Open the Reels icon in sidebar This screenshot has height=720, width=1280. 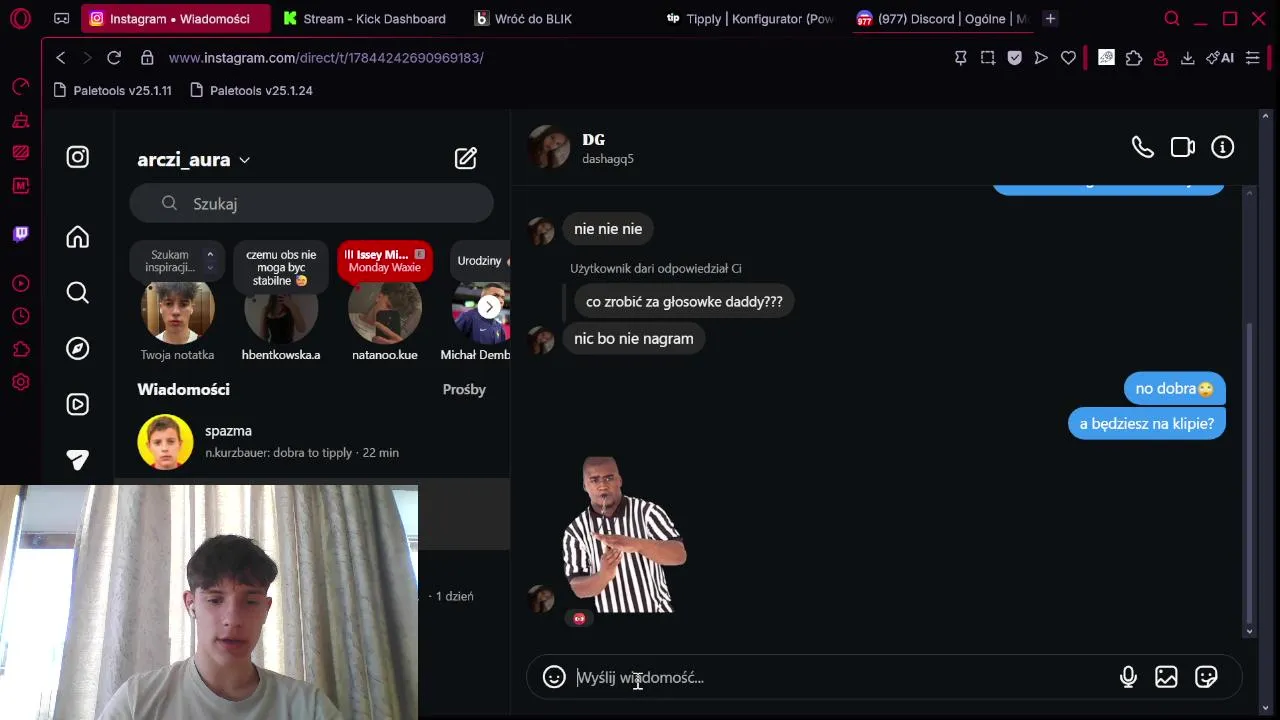77,404
